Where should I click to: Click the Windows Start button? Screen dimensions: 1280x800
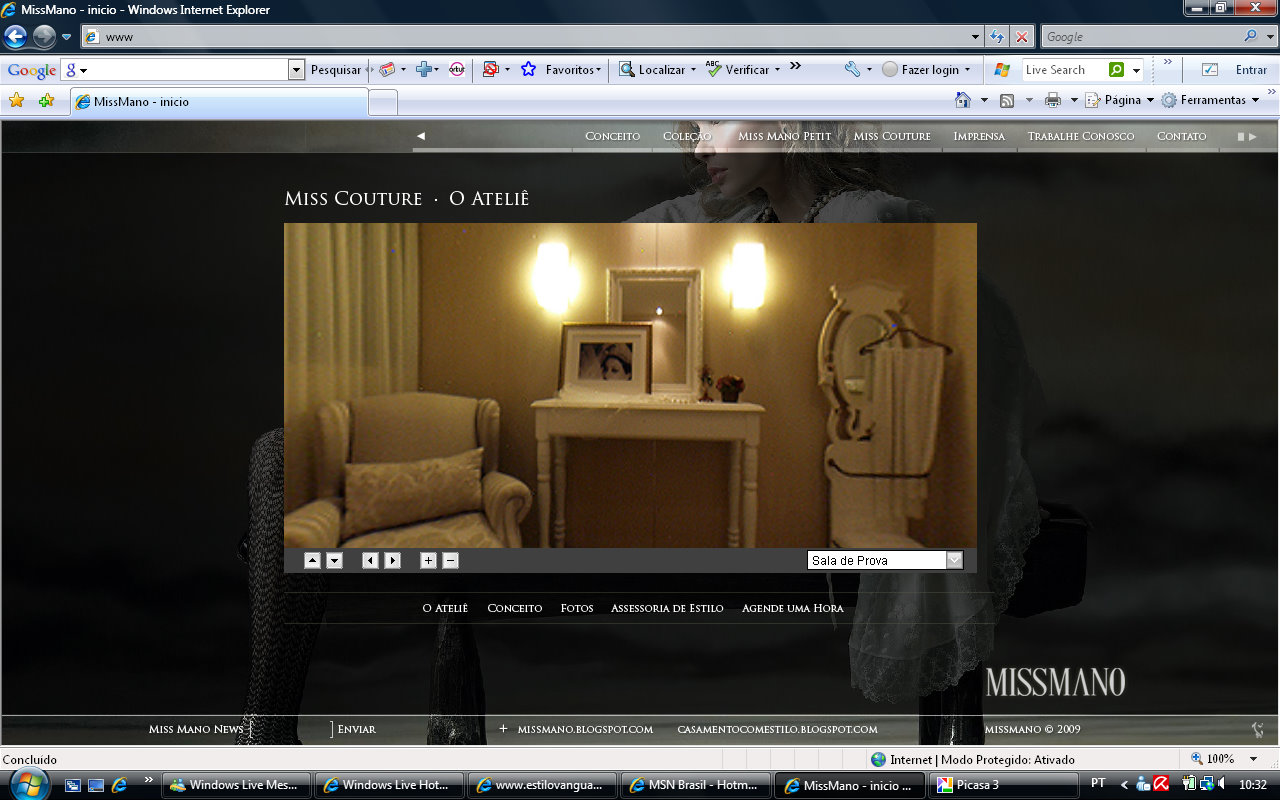30,783
